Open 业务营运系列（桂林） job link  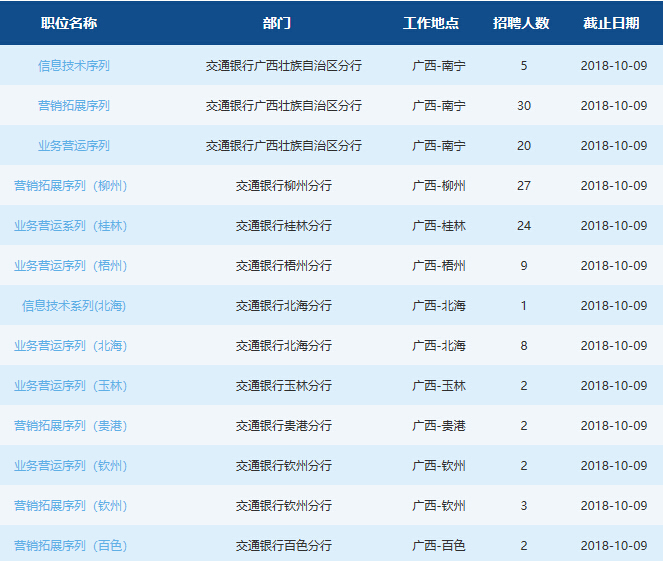(71, 225)
